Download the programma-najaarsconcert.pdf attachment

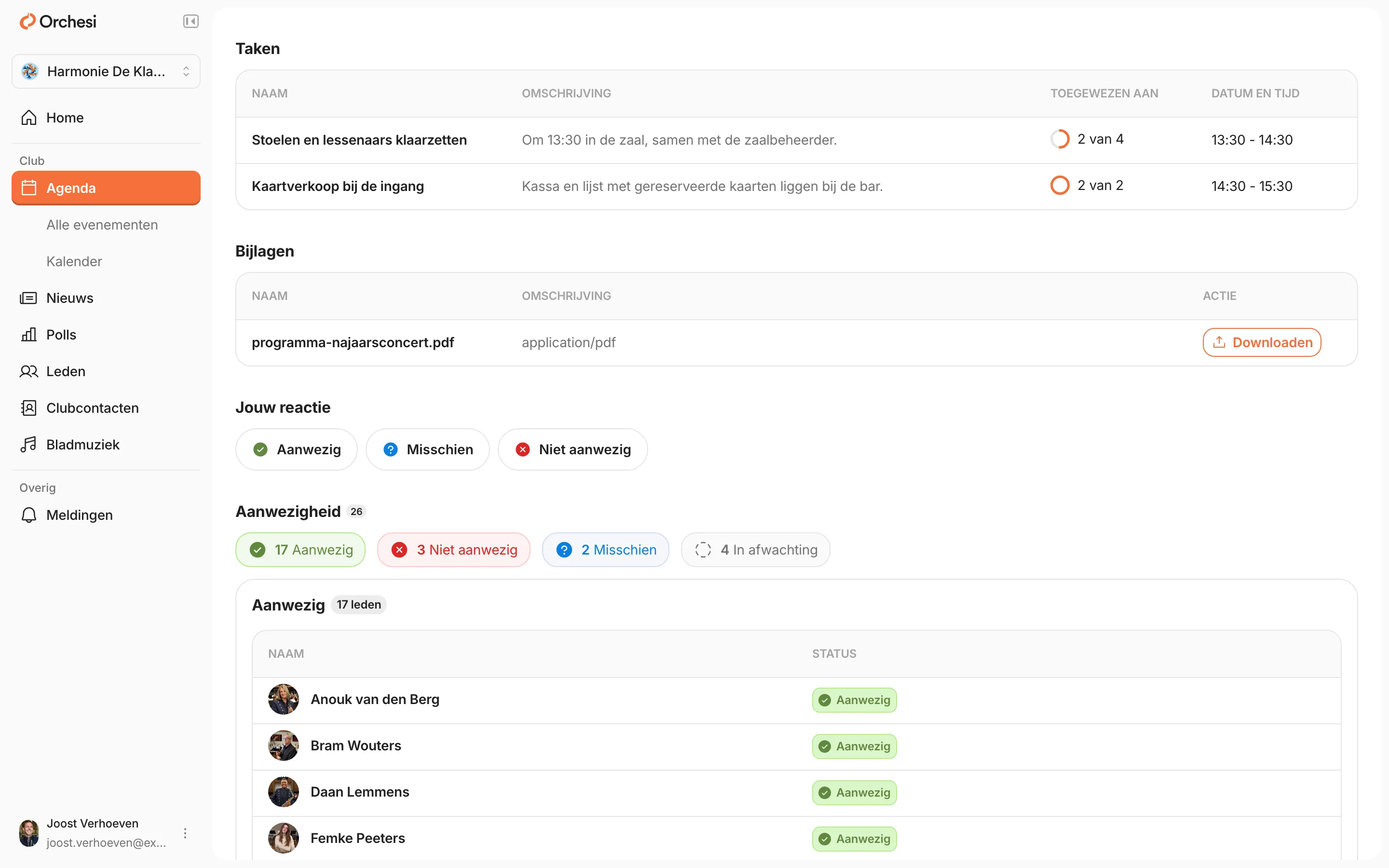1262,343
